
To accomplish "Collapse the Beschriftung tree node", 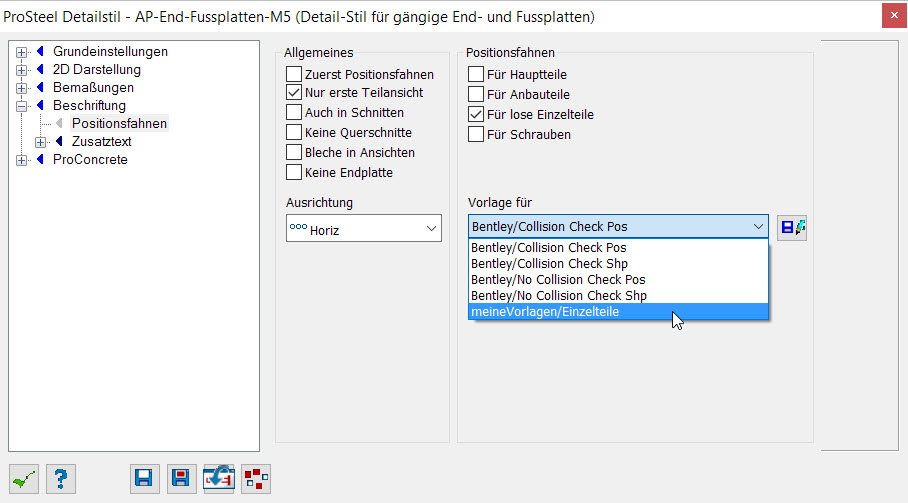I will (21, 106).
